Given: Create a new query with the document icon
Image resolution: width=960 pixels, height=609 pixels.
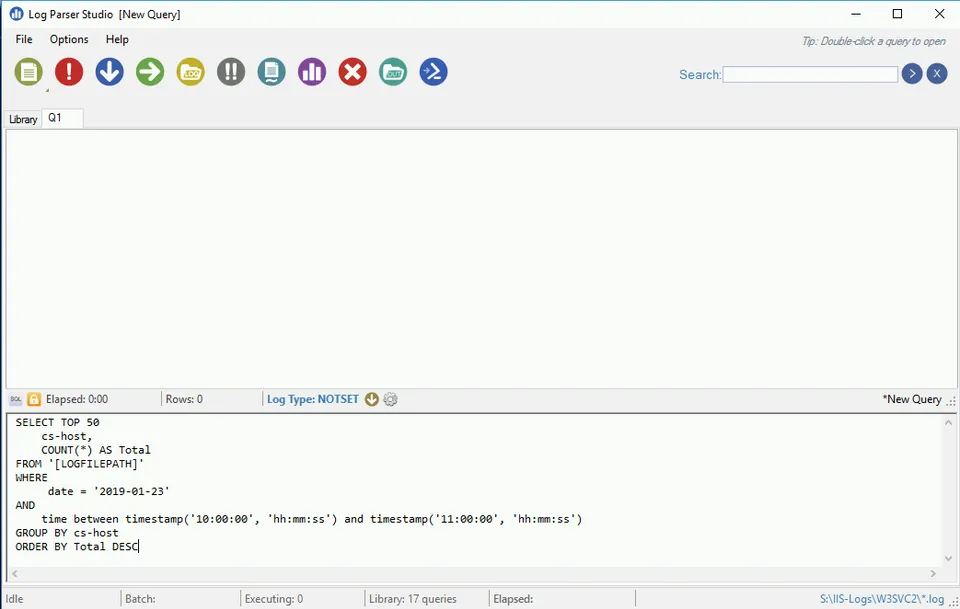Looking at the screenshot, I should coord(28,71).
